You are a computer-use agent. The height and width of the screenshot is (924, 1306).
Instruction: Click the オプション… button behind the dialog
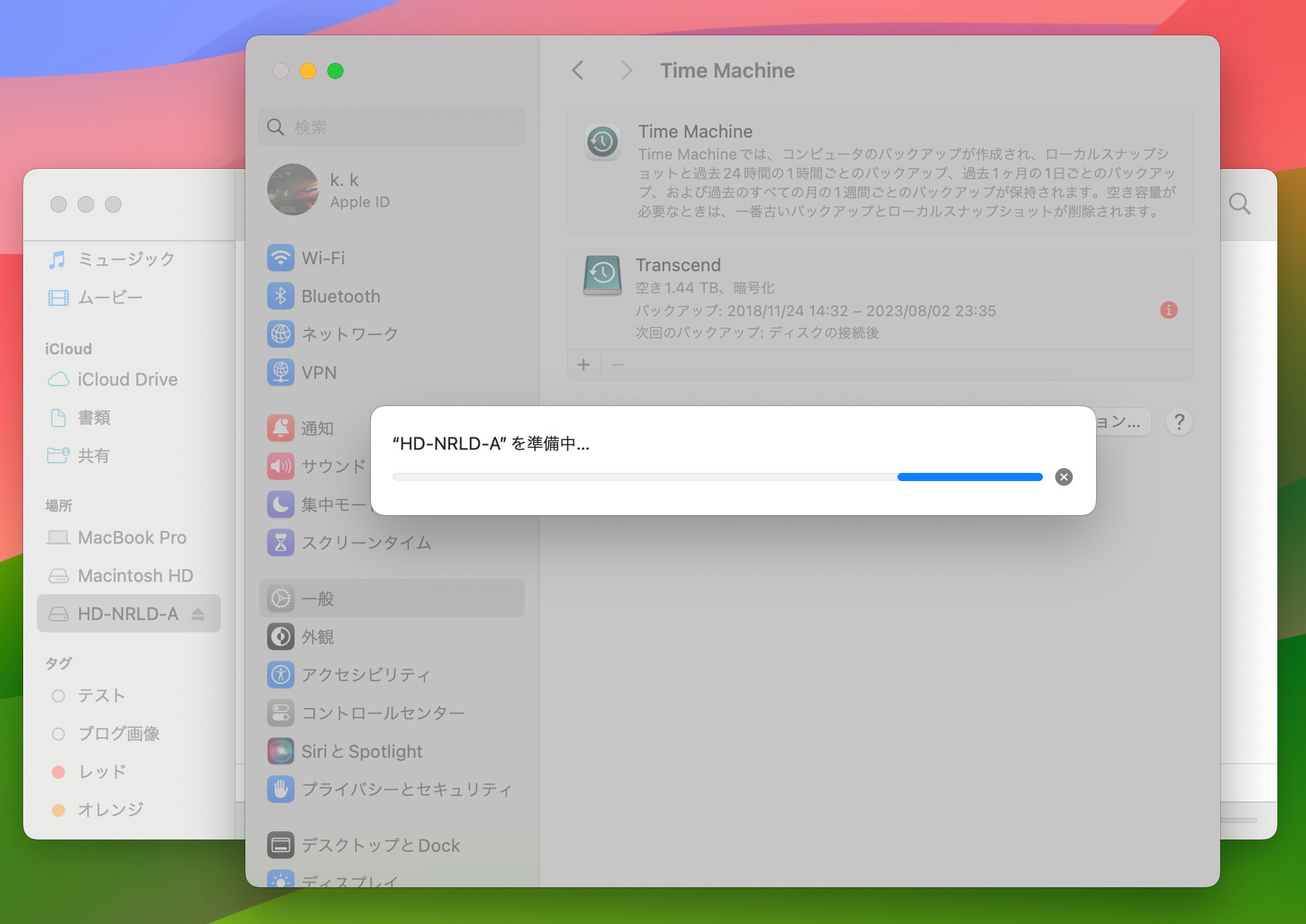(1123, 422)
